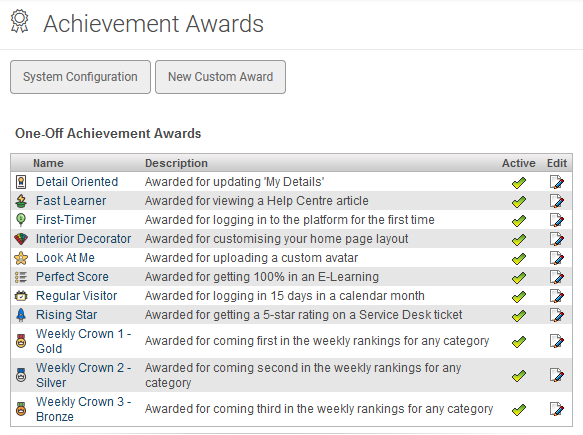Click the Weekly Crown 1 gold medal icon

pos(21,341)
